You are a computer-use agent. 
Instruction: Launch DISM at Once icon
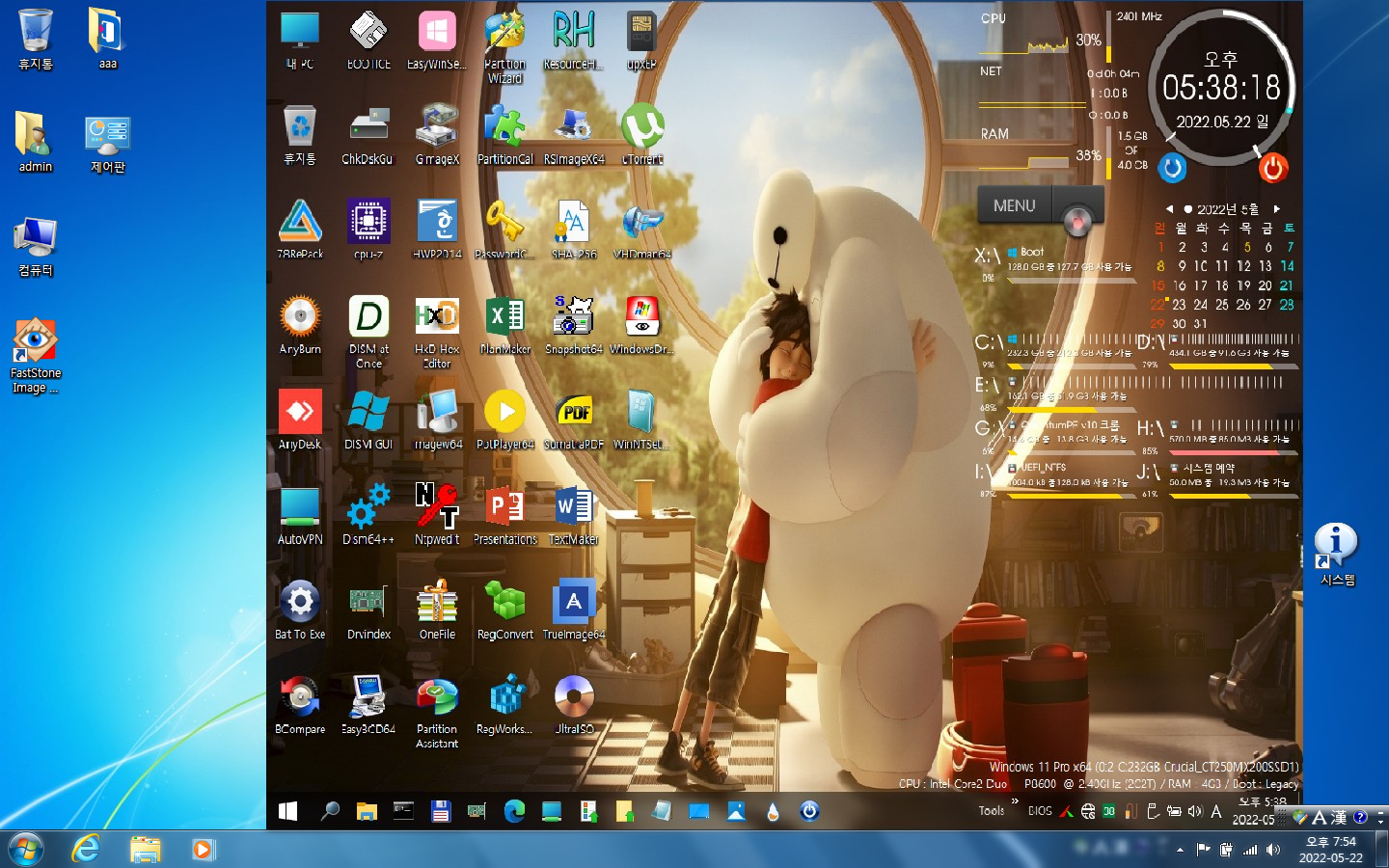[368, 332]
